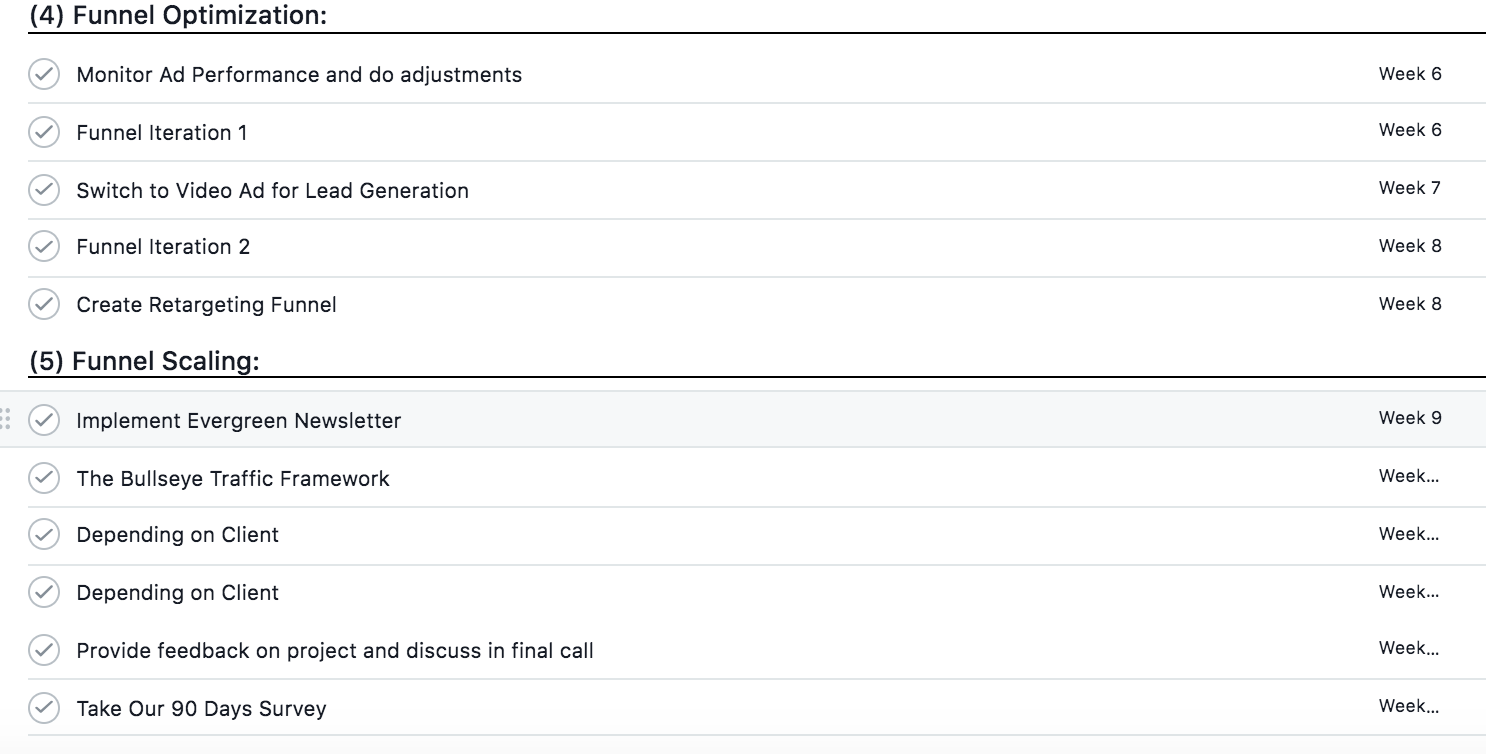
Task: Mark 'Provide feedback on project' task complete
Action: [x=44, y=650]
